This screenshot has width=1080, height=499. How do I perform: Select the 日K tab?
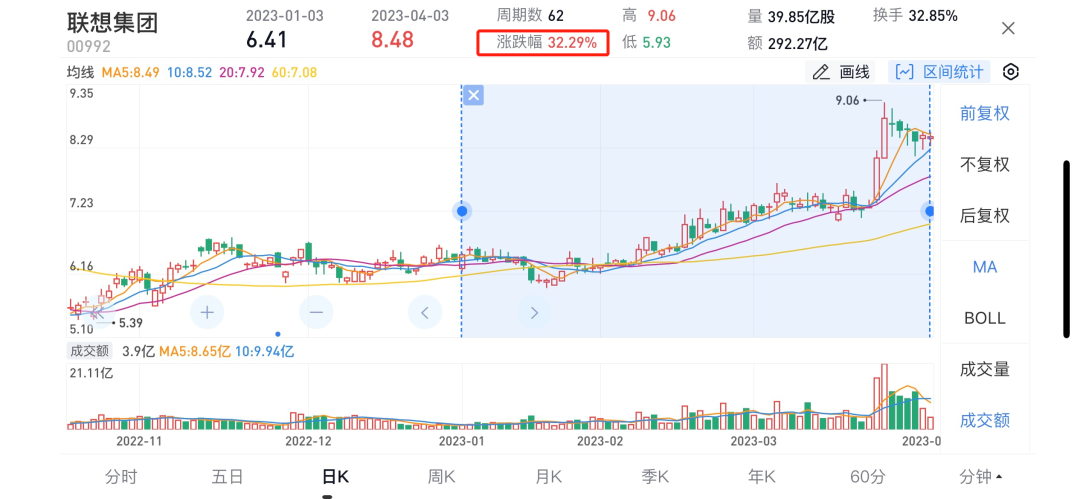(x=335, y=476)
